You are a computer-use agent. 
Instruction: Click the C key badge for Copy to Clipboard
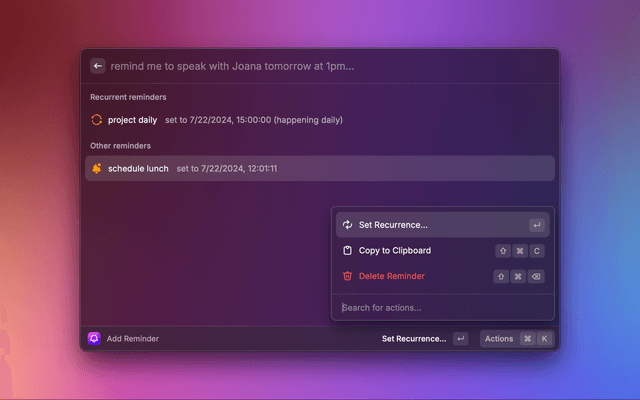[x=536, y=251]
